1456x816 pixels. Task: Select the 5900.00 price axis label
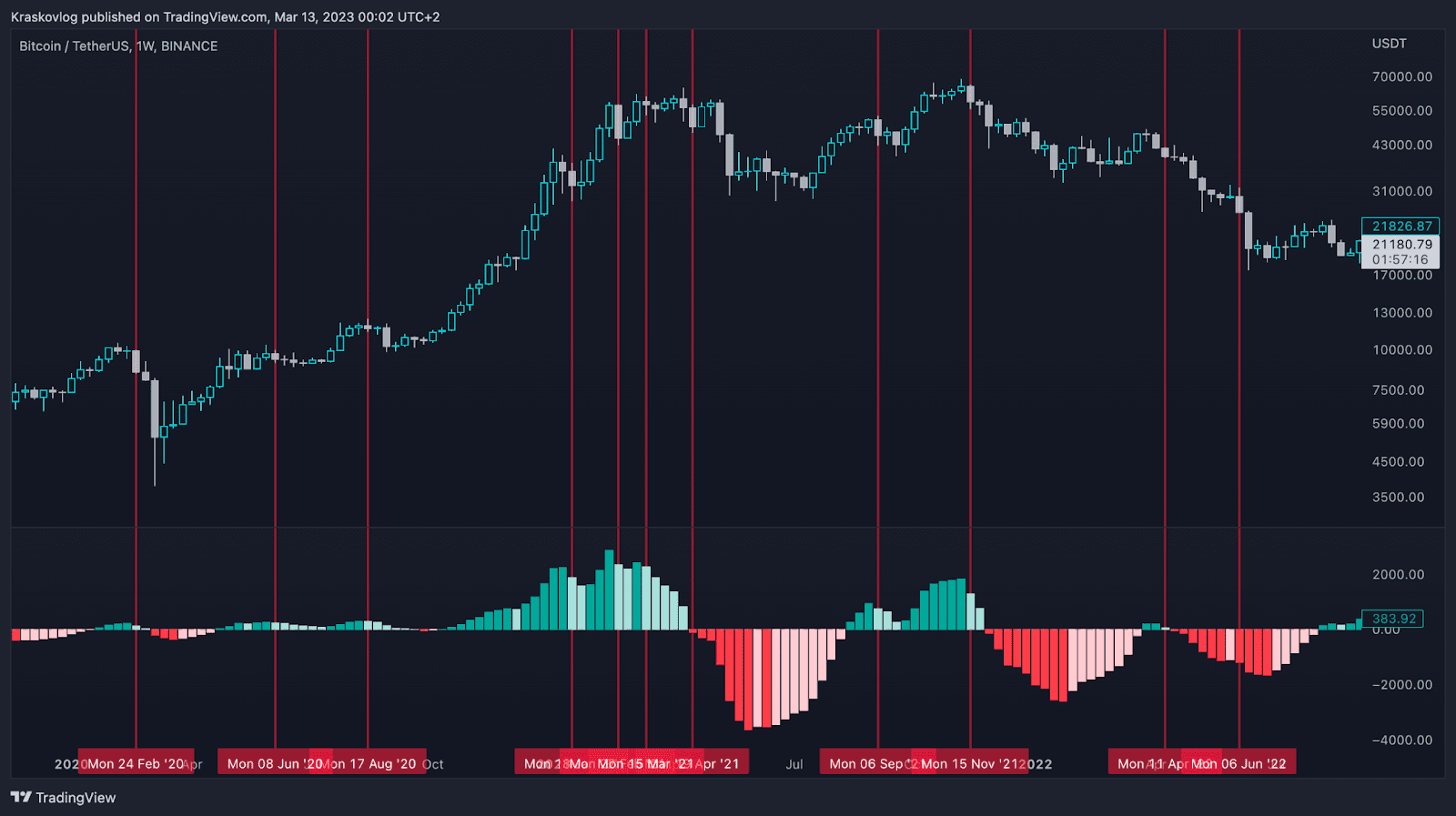coord(1399,424)
